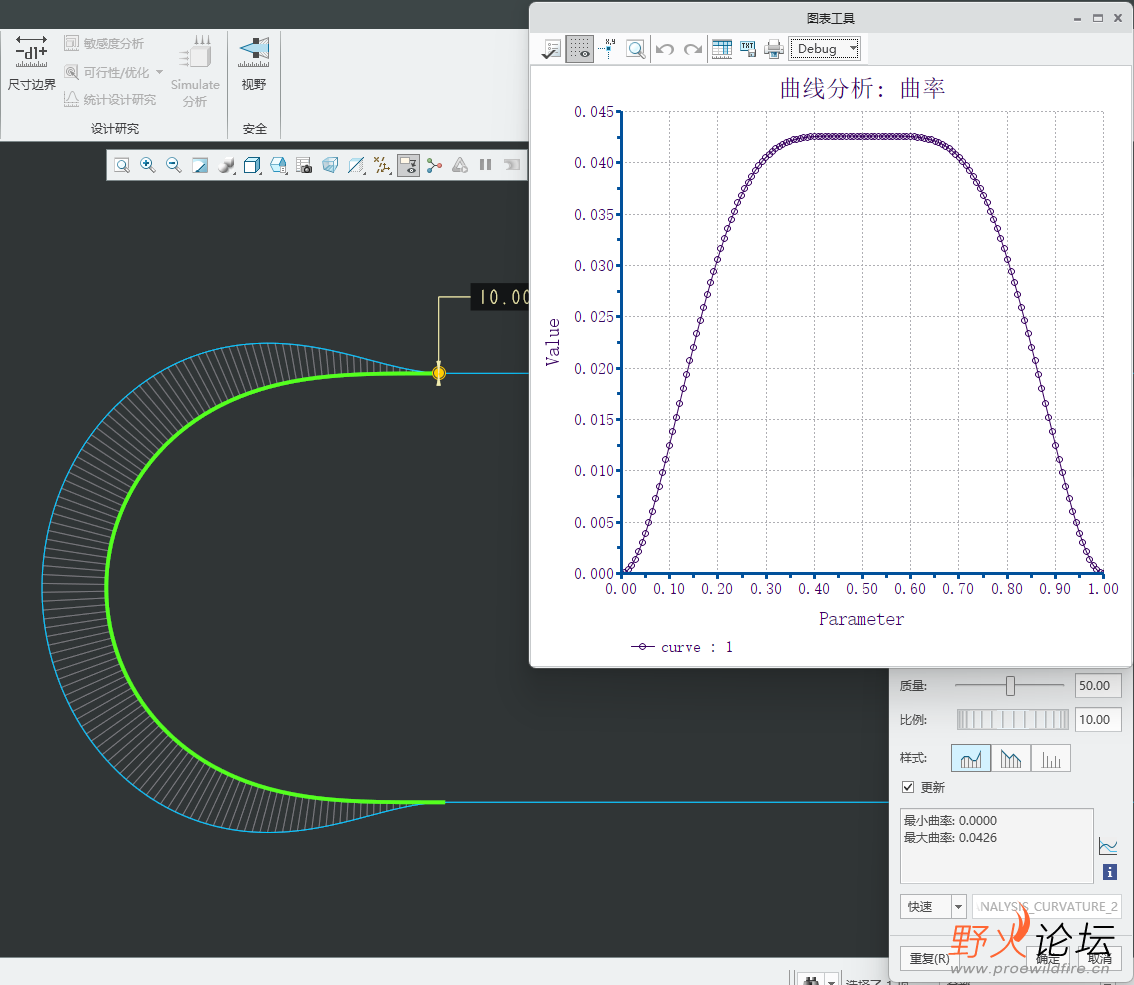Click the 质量 slider handle
1134x985 pixels.
[1010, 686]
